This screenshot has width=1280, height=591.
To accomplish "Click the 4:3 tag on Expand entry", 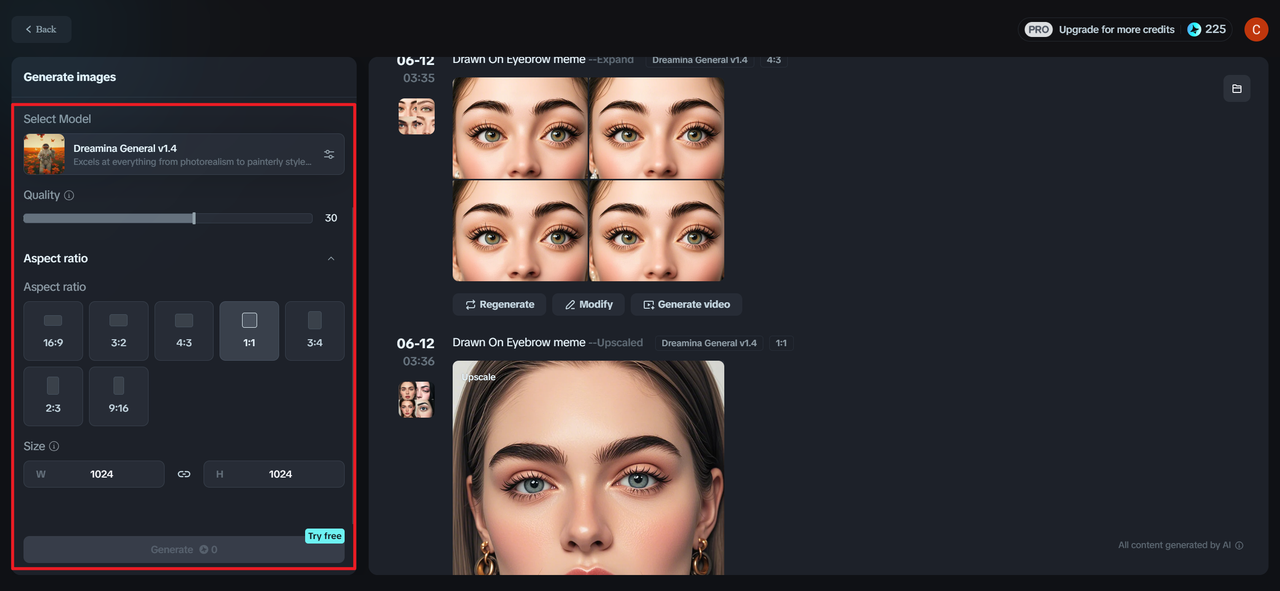I will coord(773,60).
